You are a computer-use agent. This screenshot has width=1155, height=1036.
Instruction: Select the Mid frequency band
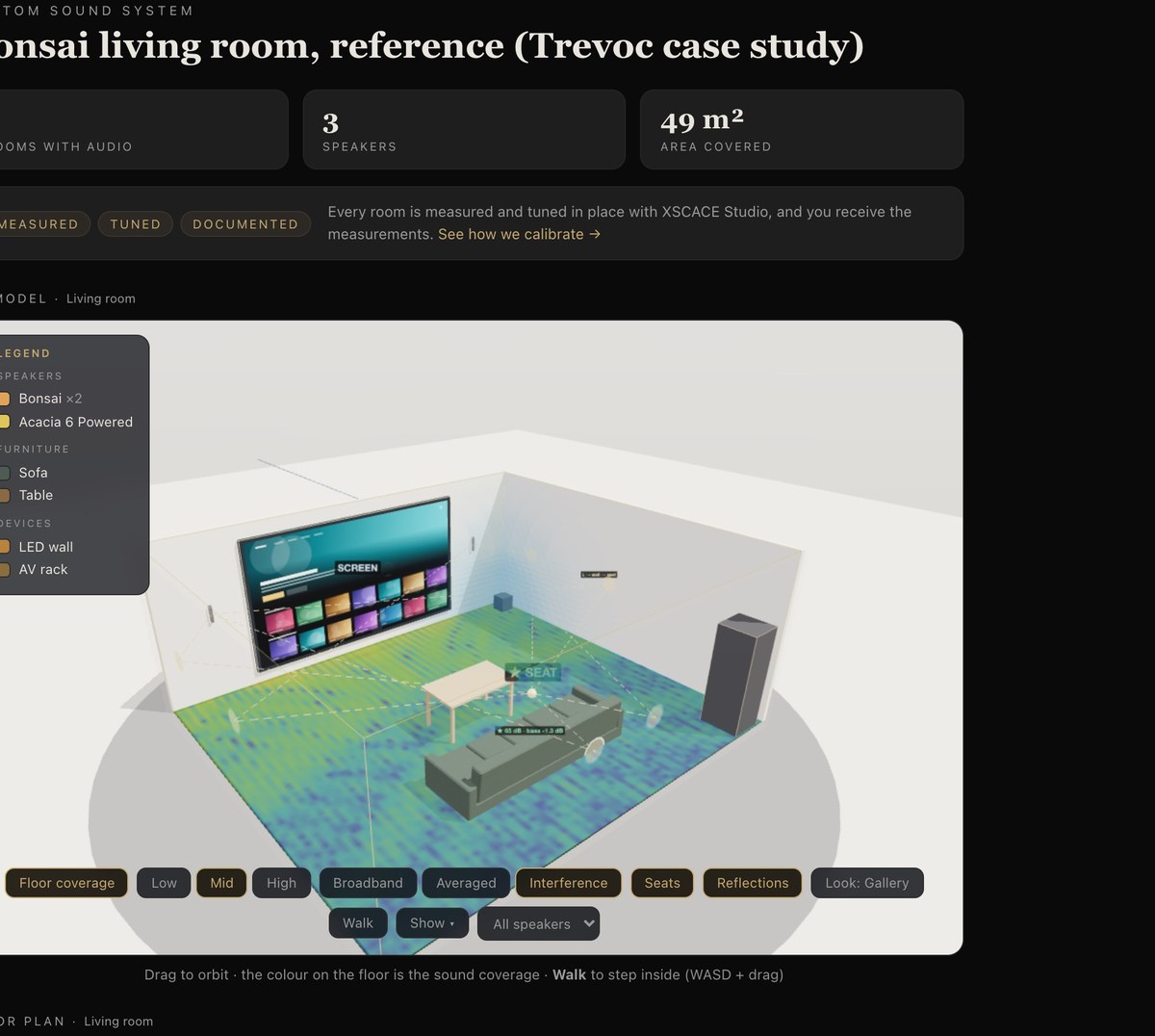[222, 883]
